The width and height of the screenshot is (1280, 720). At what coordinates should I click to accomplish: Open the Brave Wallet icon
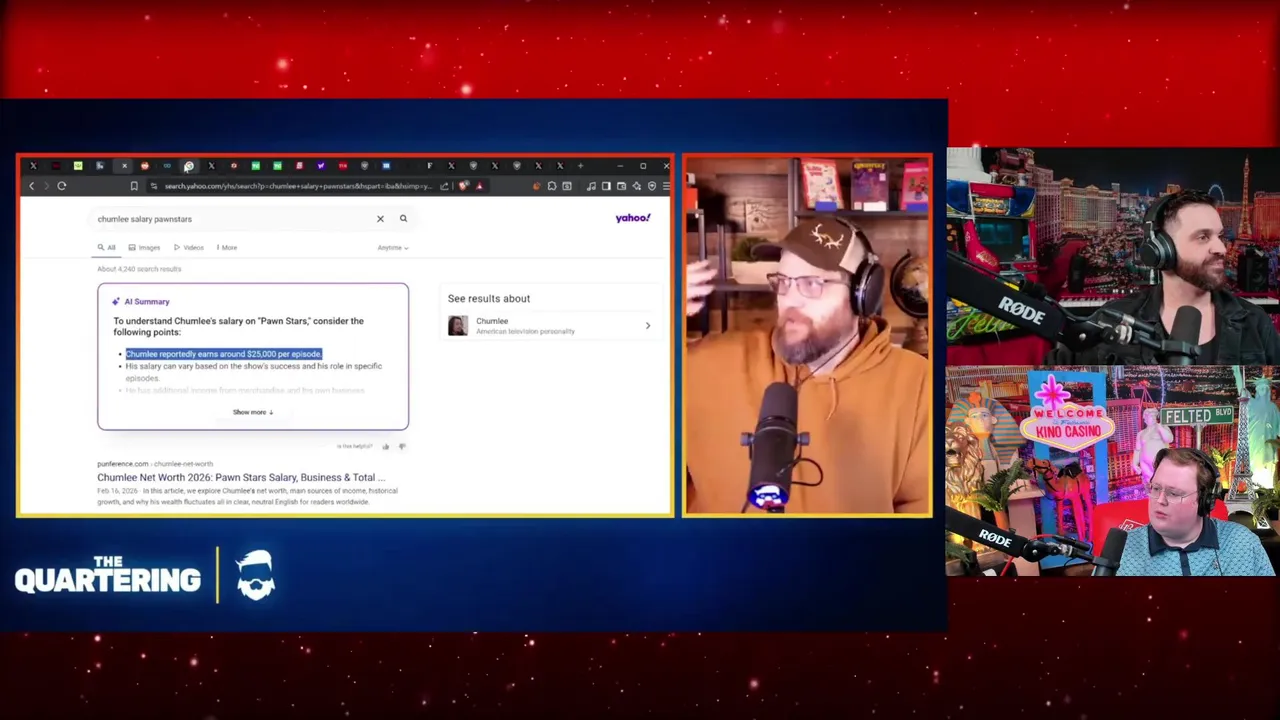point(621,186)
